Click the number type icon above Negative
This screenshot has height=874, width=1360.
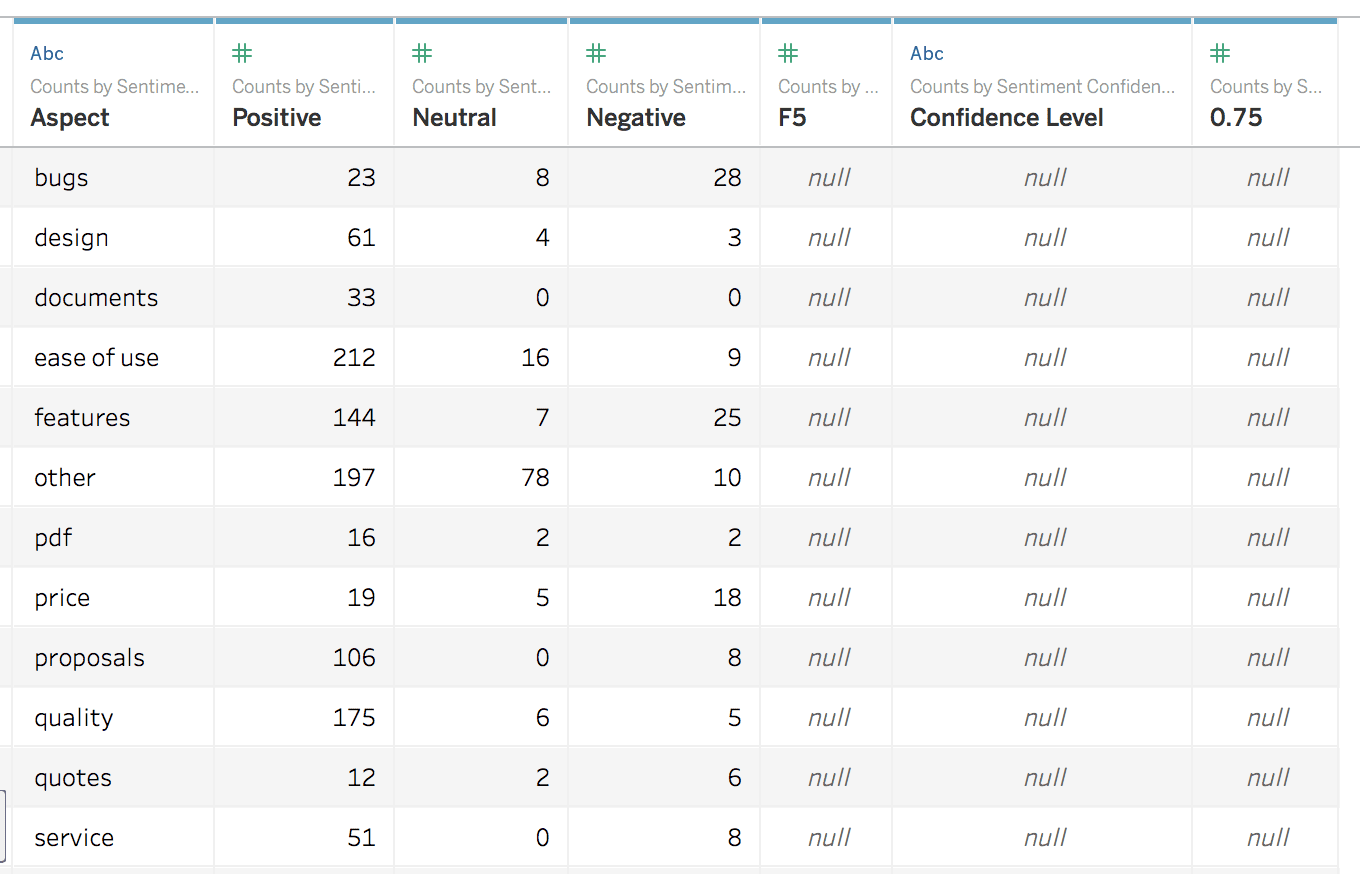[x=596, y=54]
